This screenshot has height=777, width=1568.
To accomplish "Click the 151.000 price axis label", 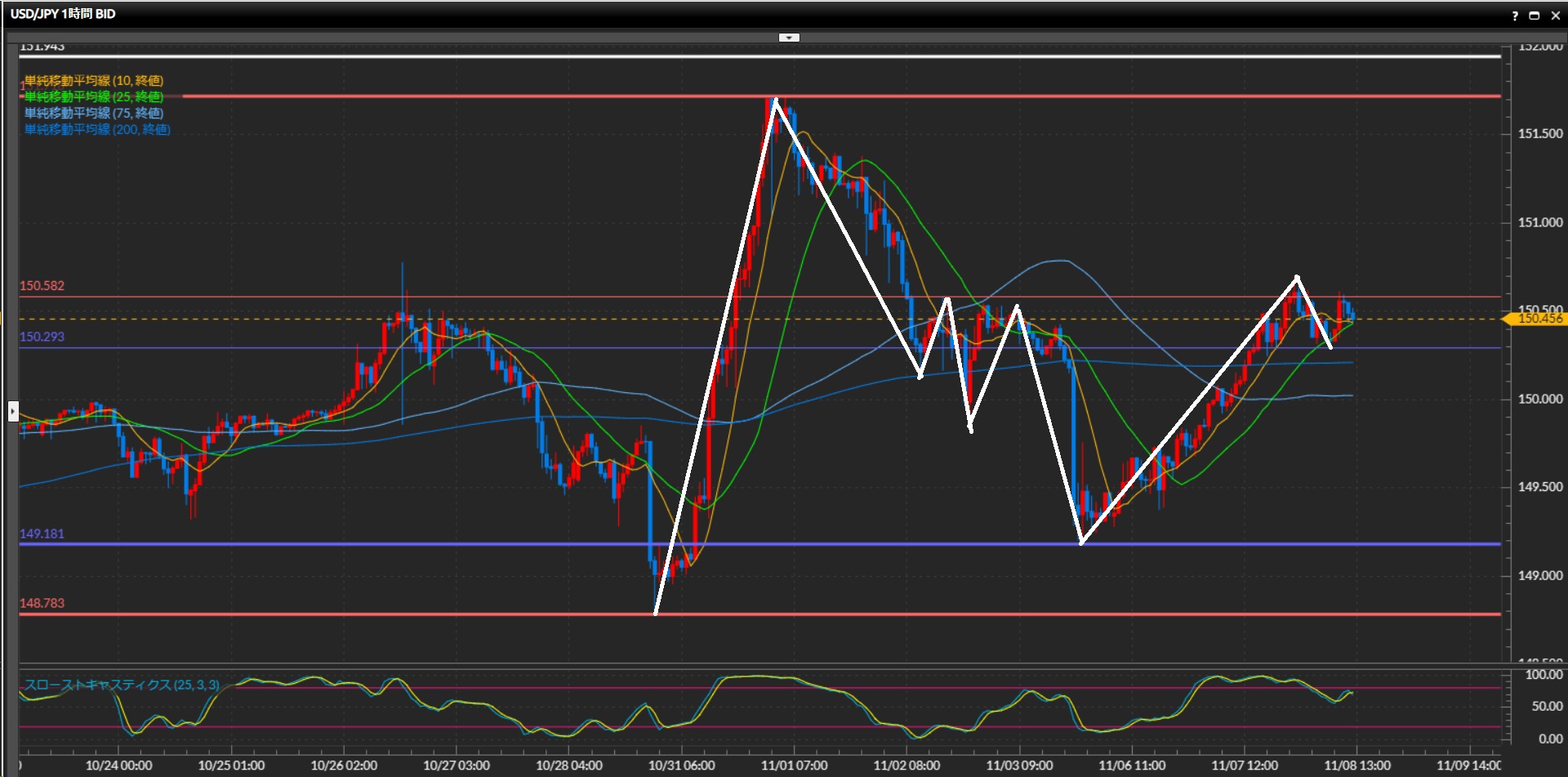I will click(x=1539, y=222).
